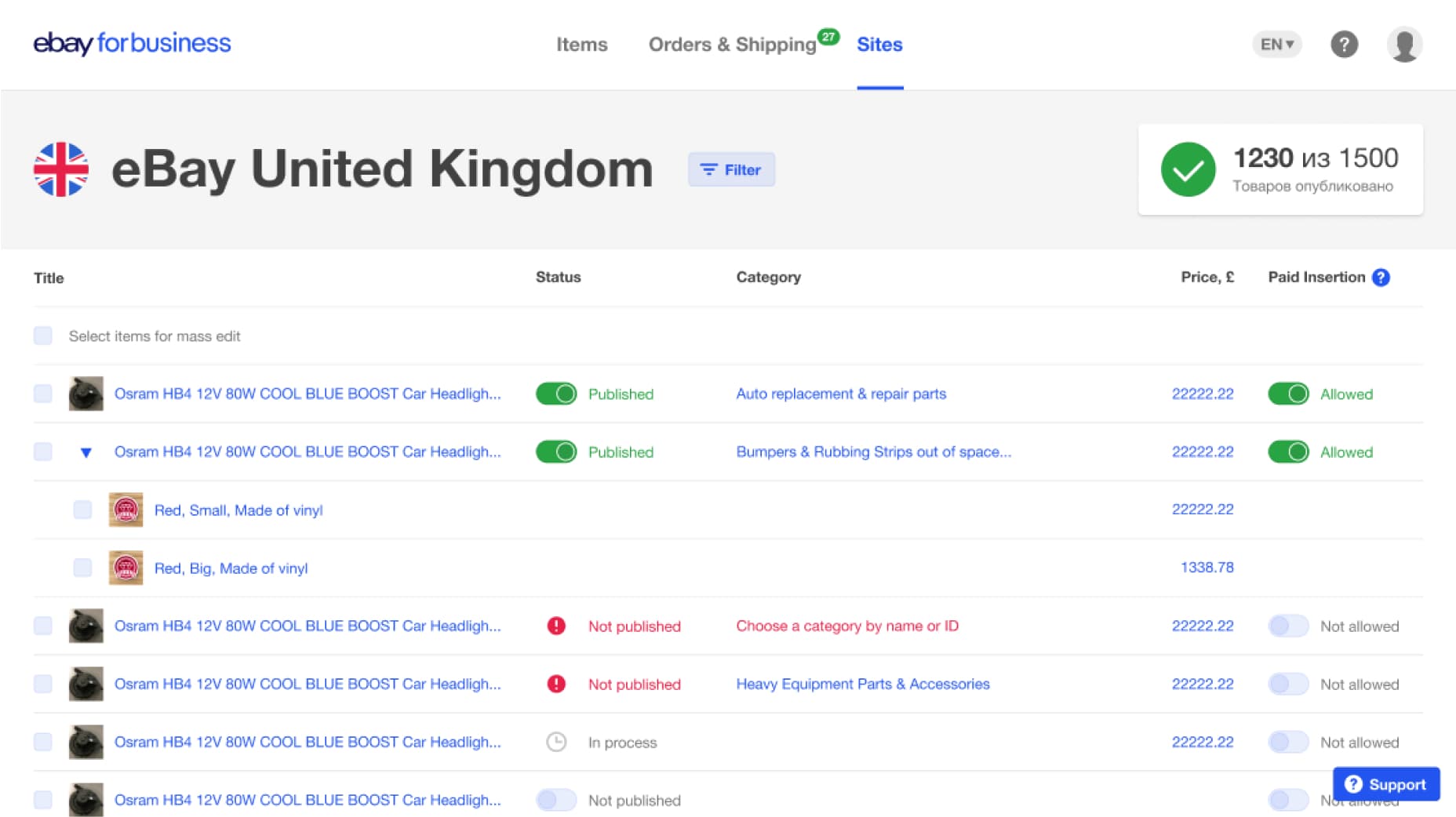Click the Title column header
This screenshot has width=1456, height=817.
pyautogui.click(x=49, y=278)
